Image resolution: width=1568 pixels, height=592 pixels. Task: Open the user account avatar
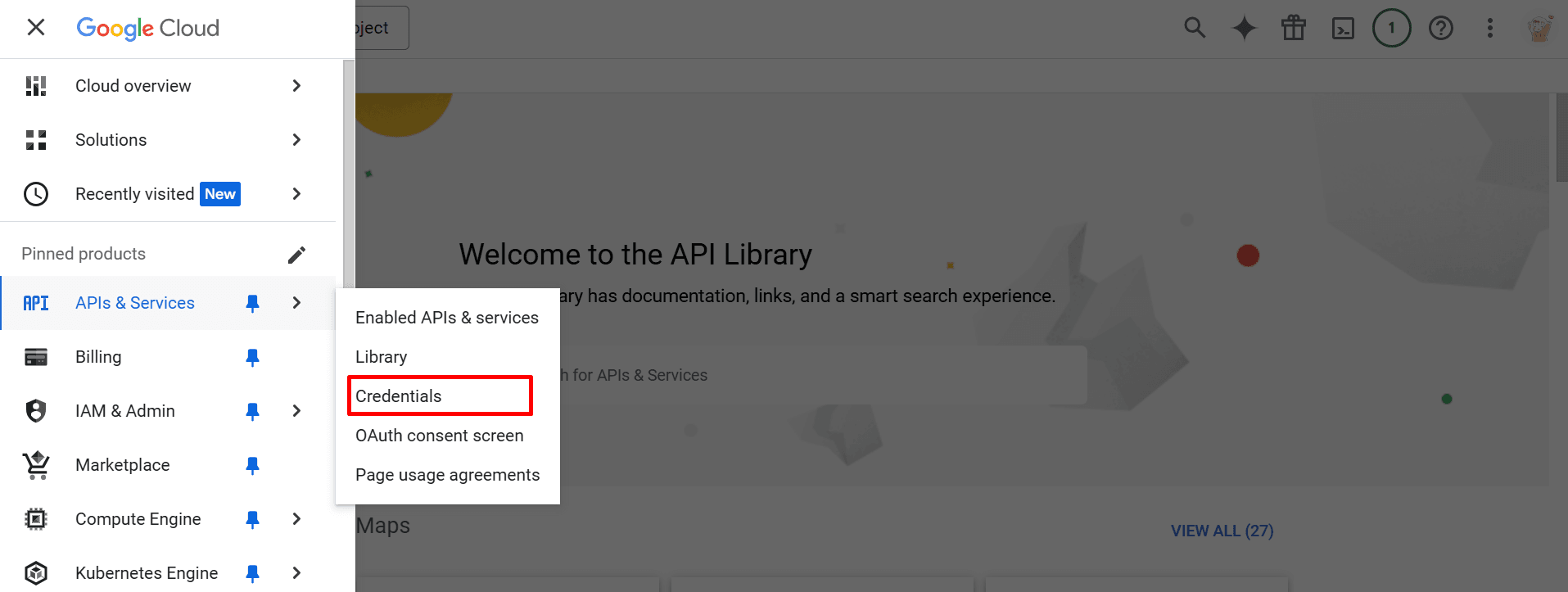[x=1540, y=28]
